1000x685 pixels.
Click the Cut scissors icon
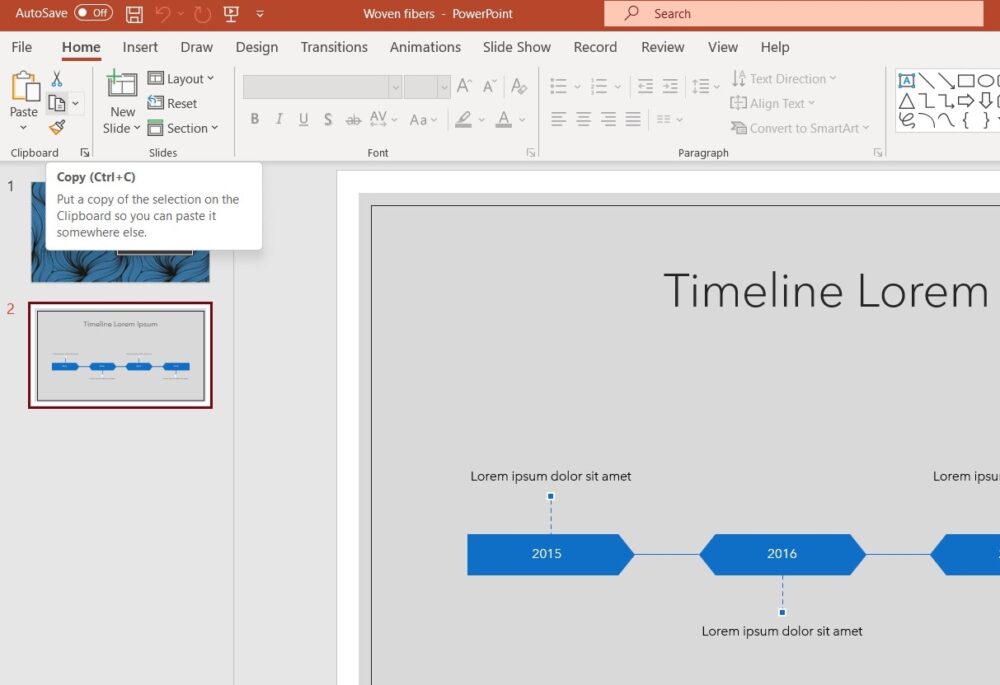[x=57, y=79]
